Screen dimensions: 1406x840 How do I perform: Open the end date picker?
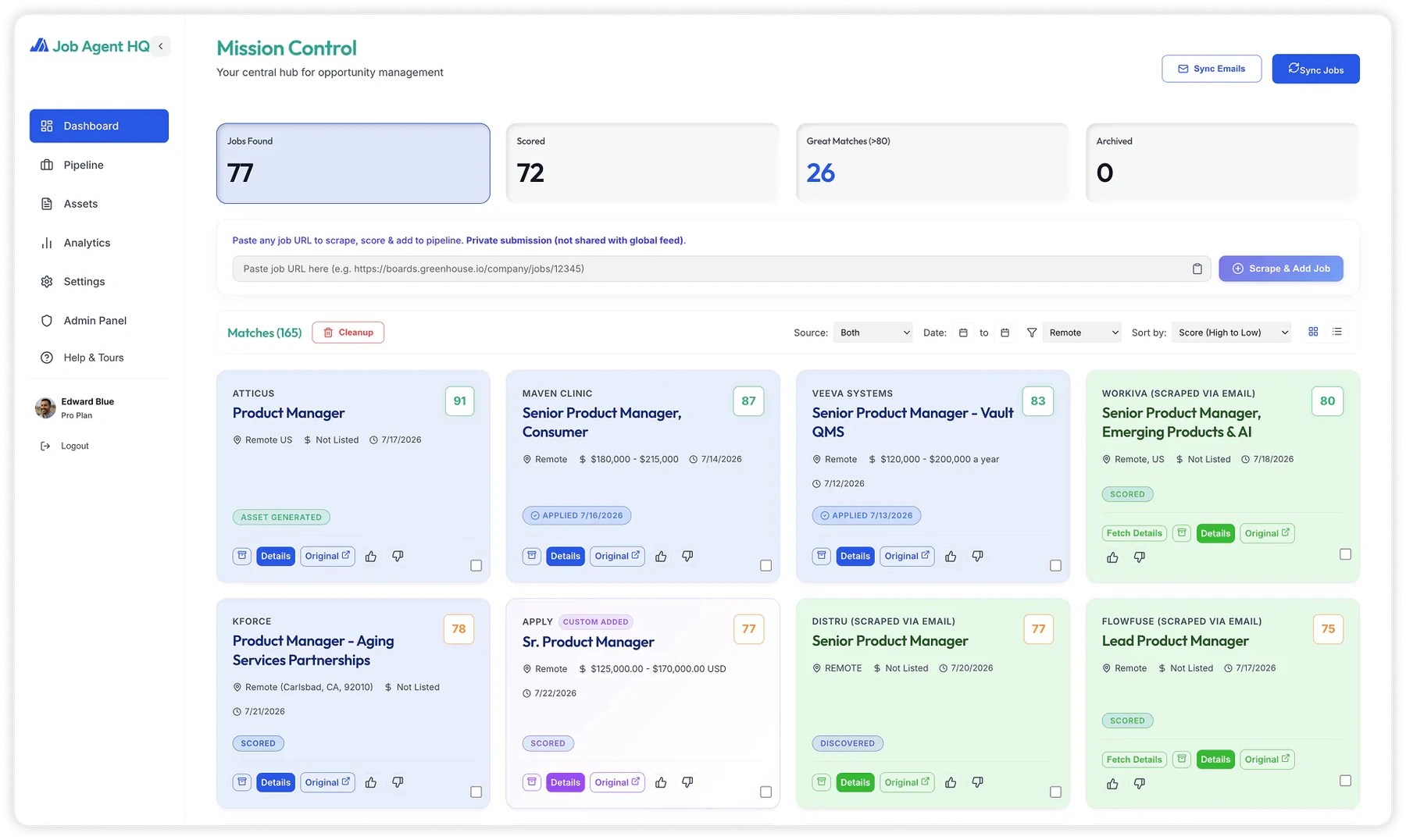pyautogui.click(x=1005, y=333)
